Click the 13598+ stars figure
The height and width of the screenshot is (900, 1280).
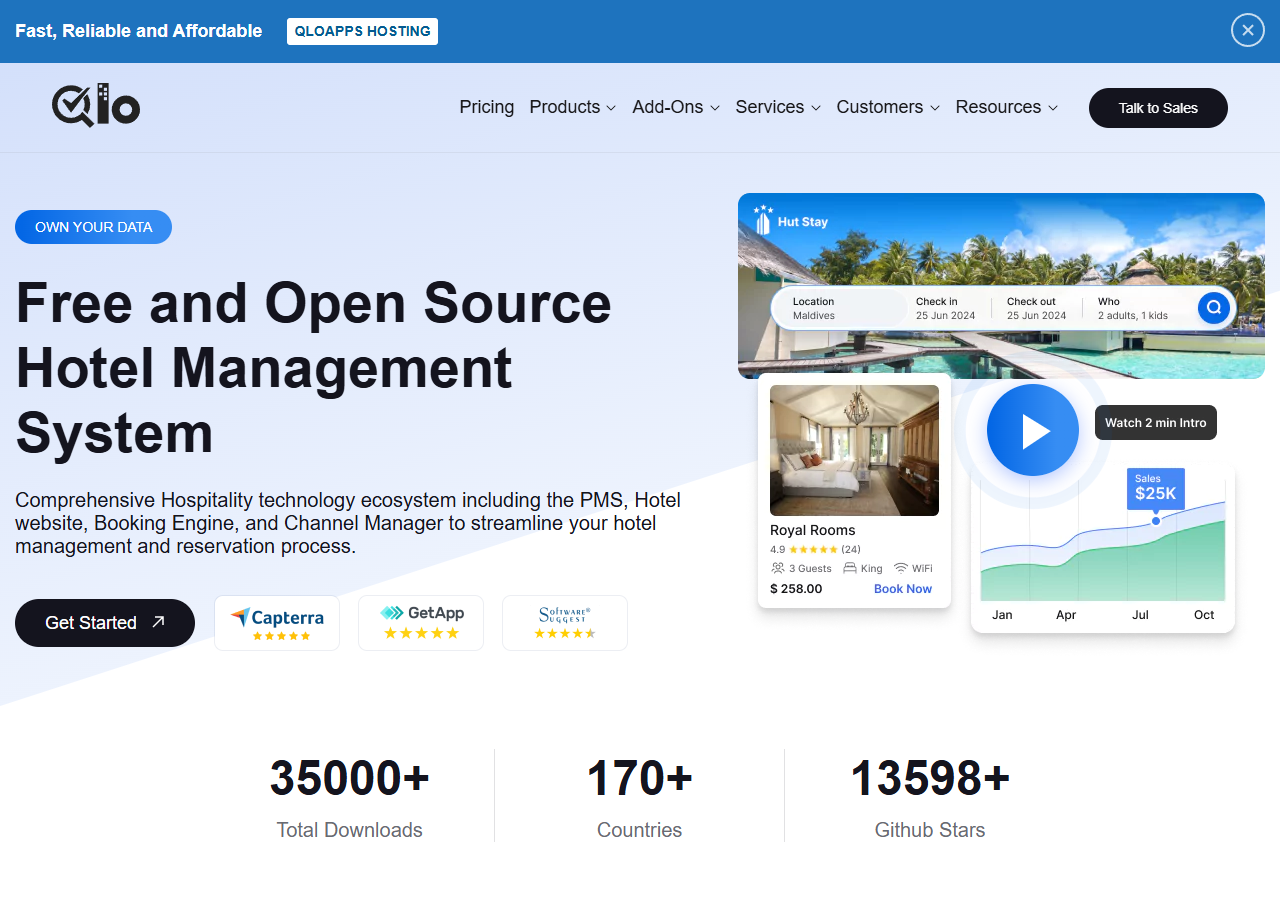click(x=930, y=779)
